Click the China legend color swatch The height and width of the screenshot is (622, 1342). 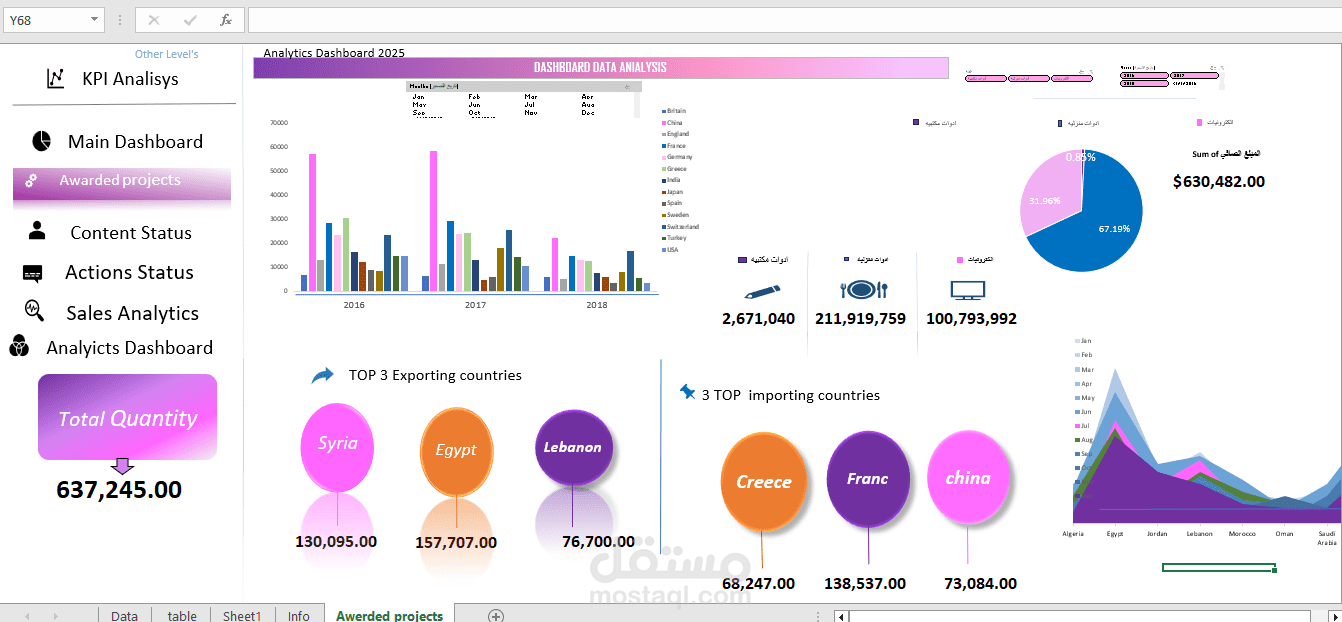[663, 122]
